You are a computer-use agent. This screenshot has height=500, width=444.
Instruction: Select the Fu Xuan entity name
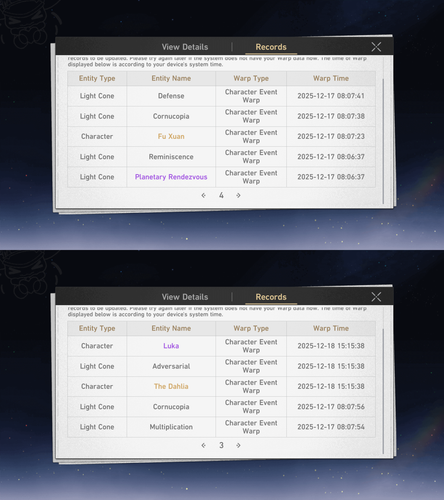(171, 136)
